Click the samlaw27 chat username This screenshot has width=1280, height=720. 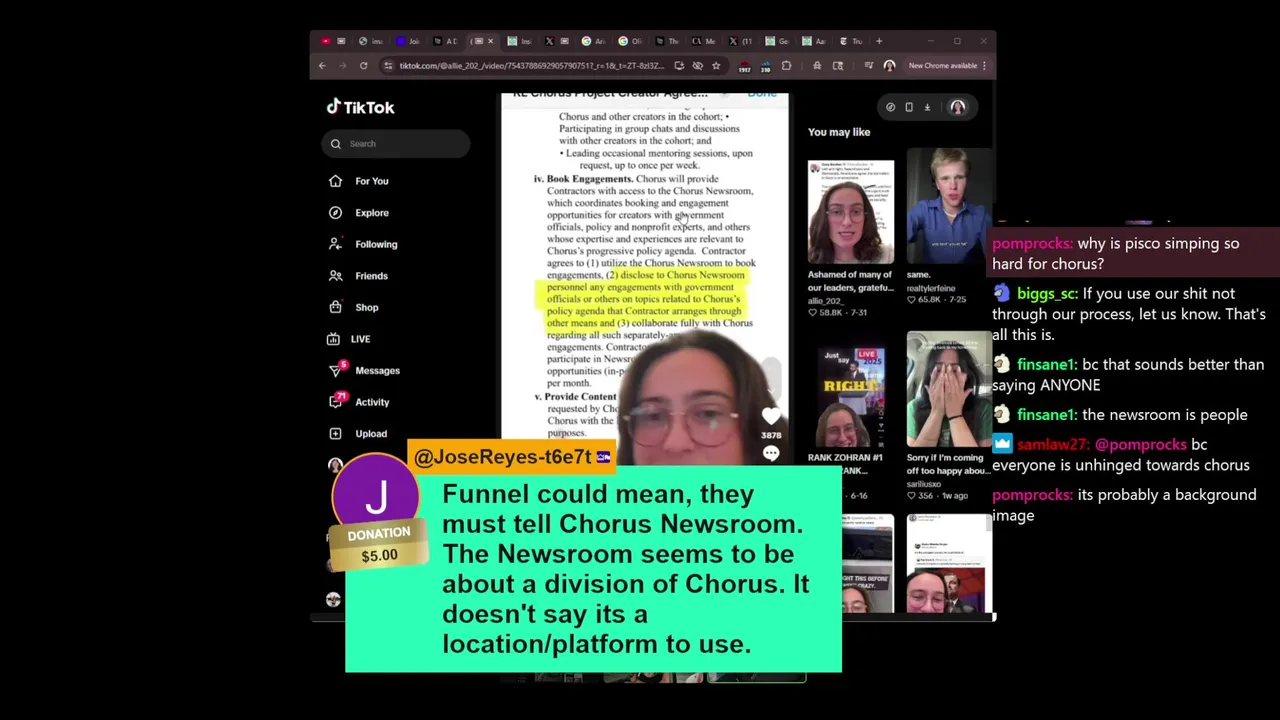(1052, 445)
